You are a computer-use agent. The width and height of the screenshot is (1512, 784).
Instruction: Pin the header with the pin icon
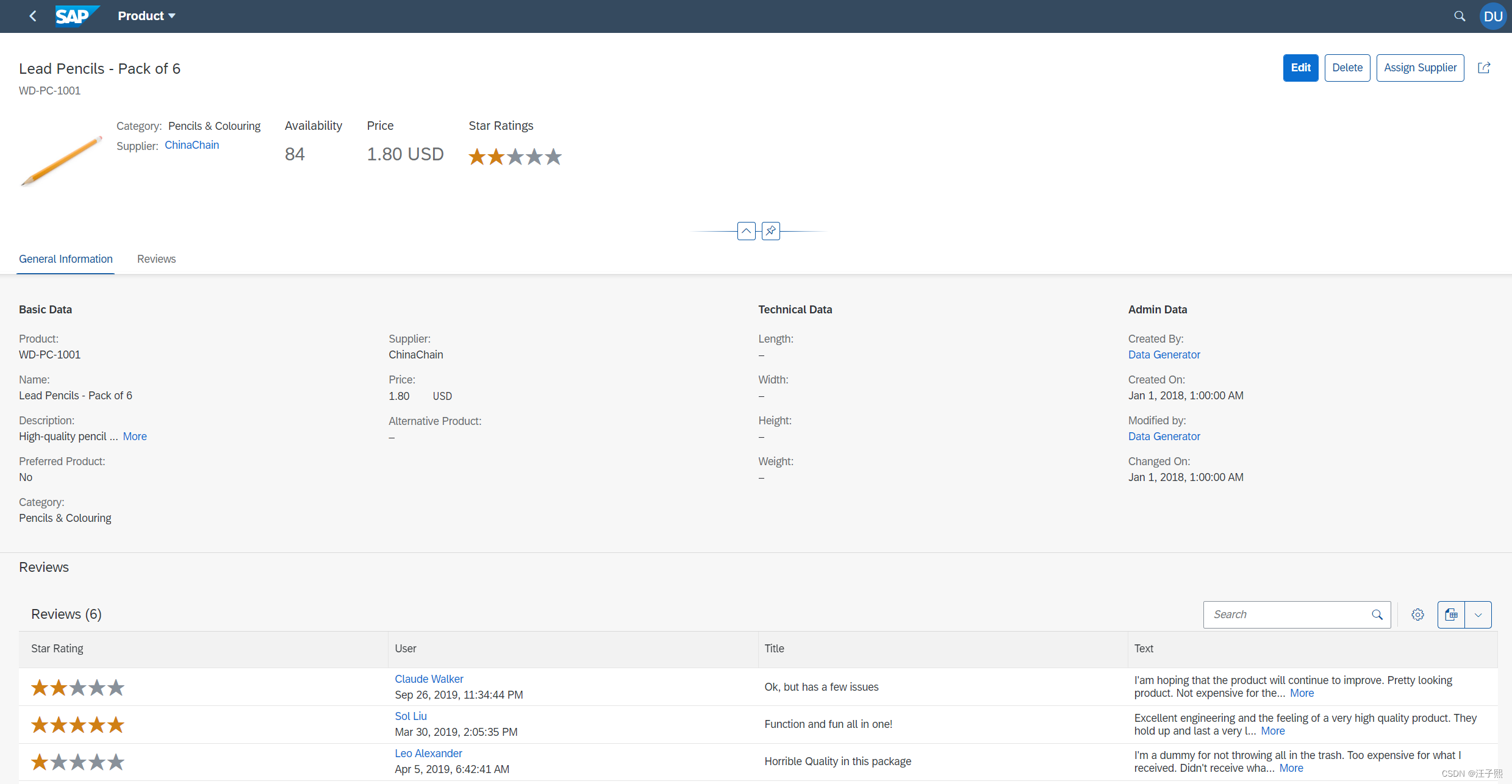click(x=771, y=231)
